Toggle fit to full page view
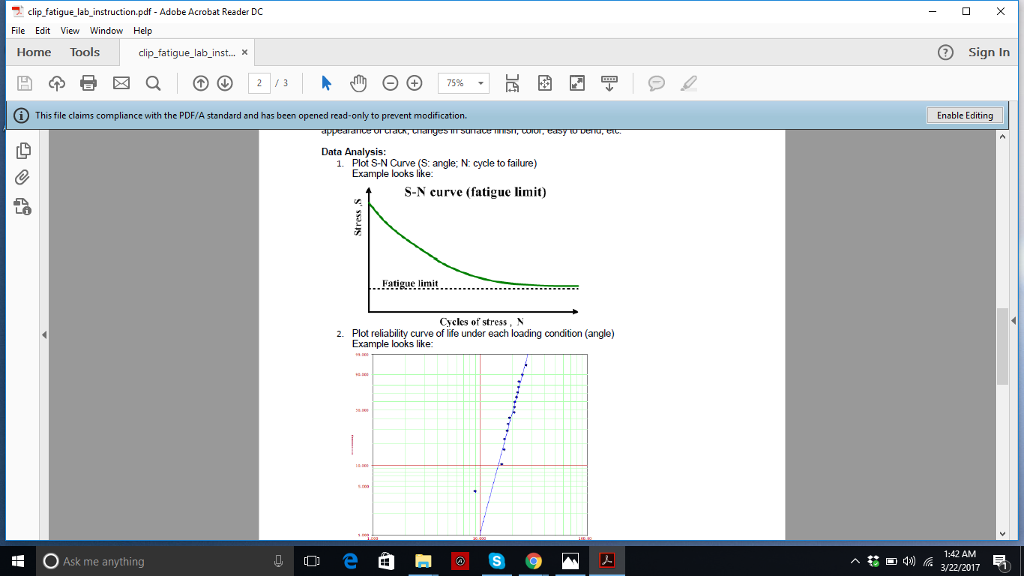Screen dimensions: 1024x576 544,83
